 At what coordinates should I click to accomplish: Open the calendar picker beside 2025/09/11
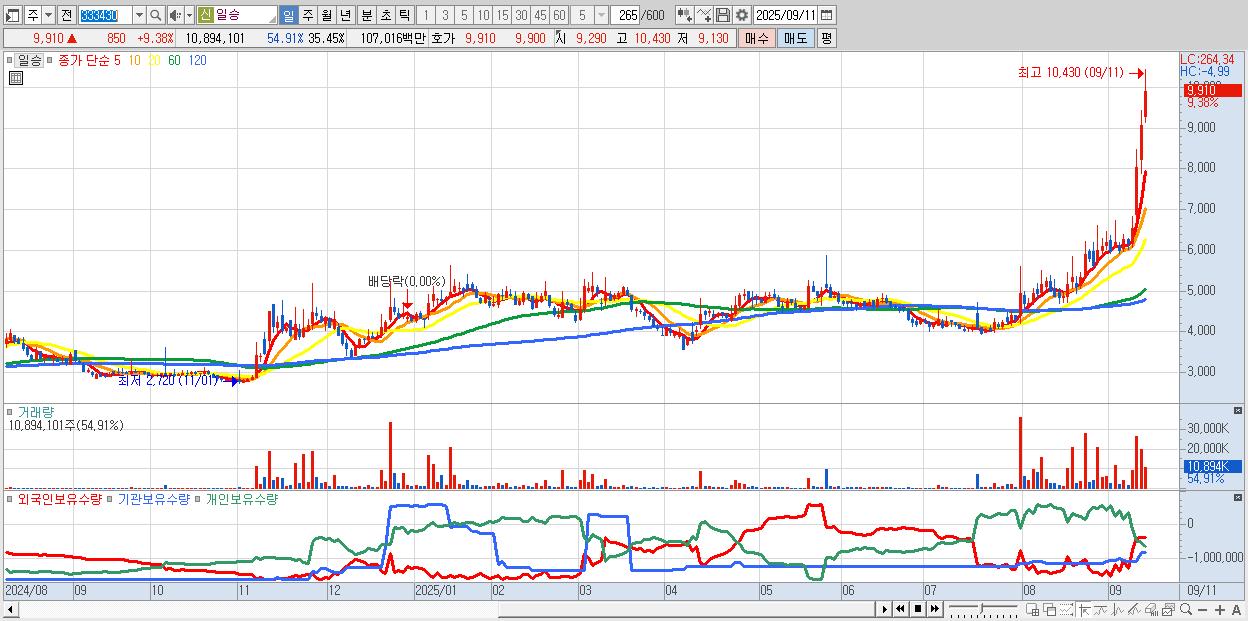point(826,15)
